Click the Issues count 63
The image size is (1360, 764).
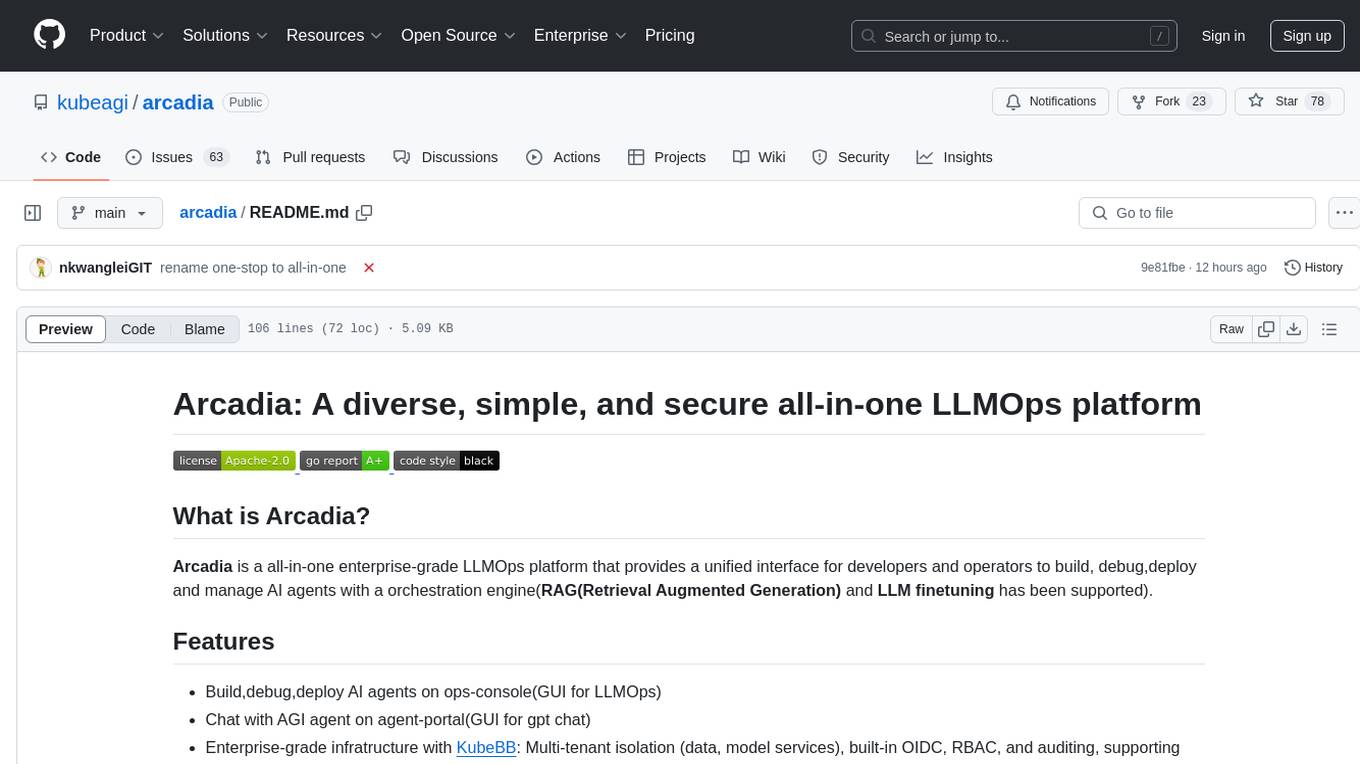(x=215, y=157)
